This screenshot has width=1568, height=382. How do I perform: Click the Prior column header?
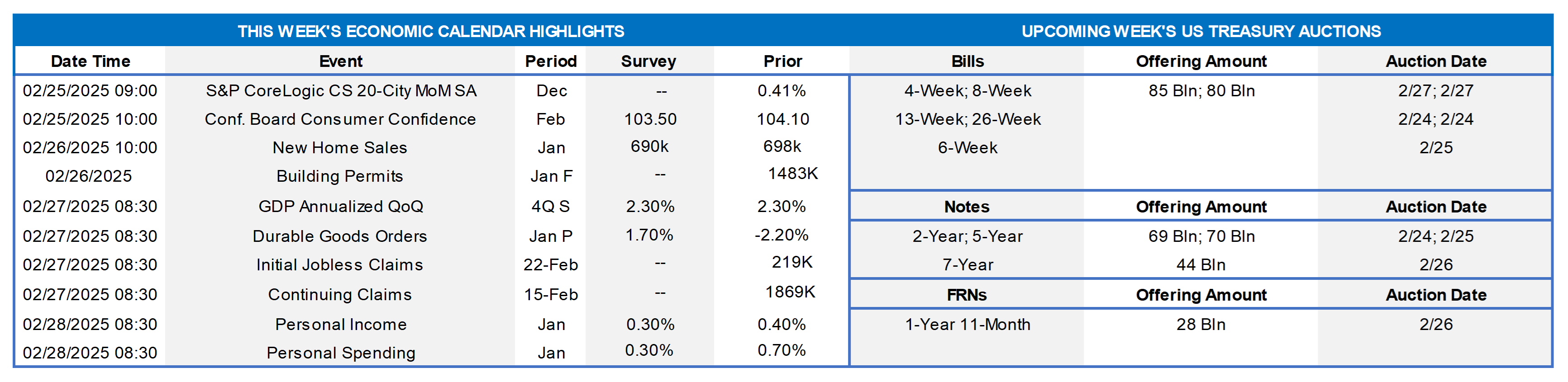pos(782,61)
